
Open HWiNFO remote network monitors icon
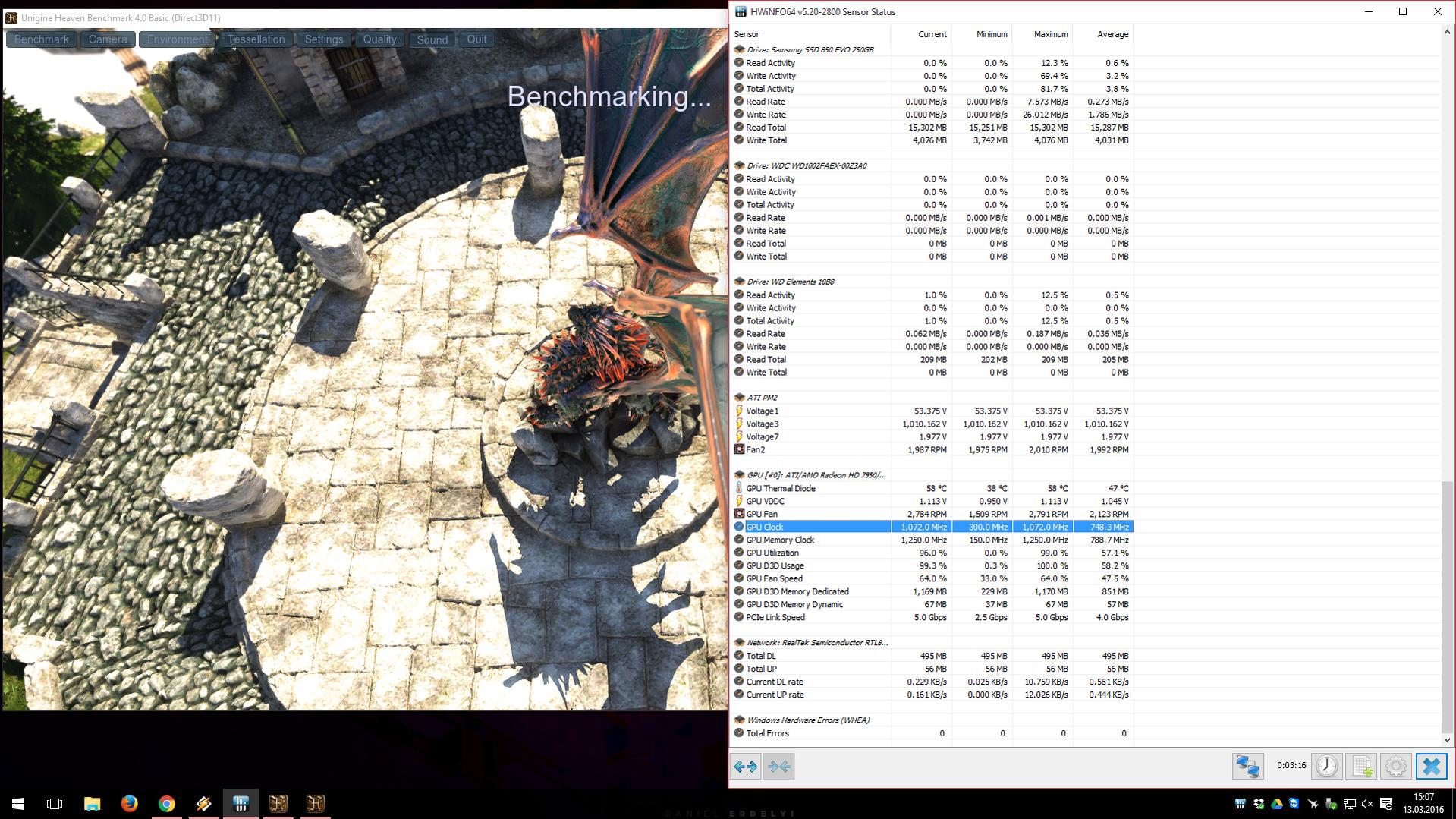click(1247, 767)
